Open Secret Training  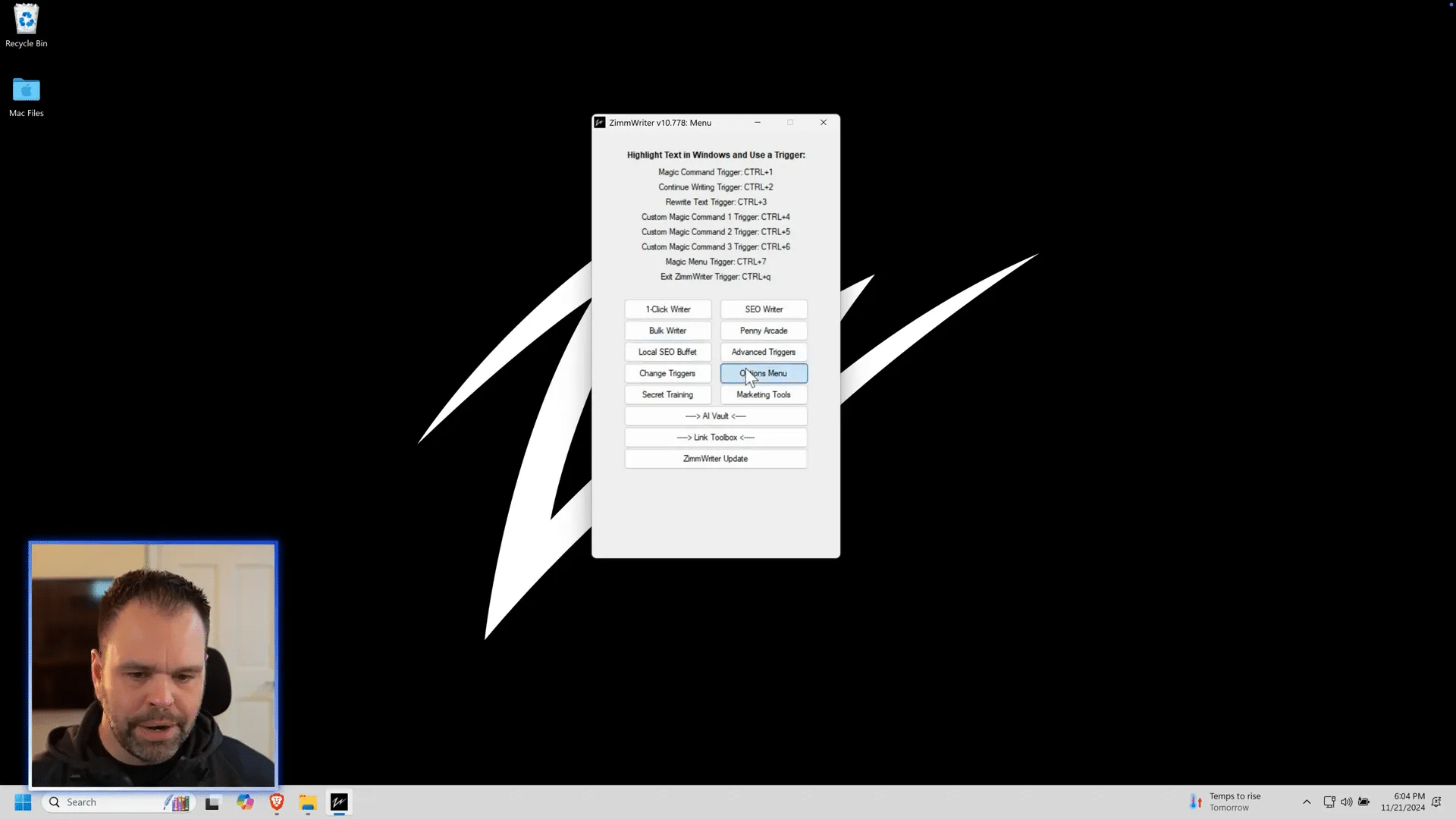(668, 394)
